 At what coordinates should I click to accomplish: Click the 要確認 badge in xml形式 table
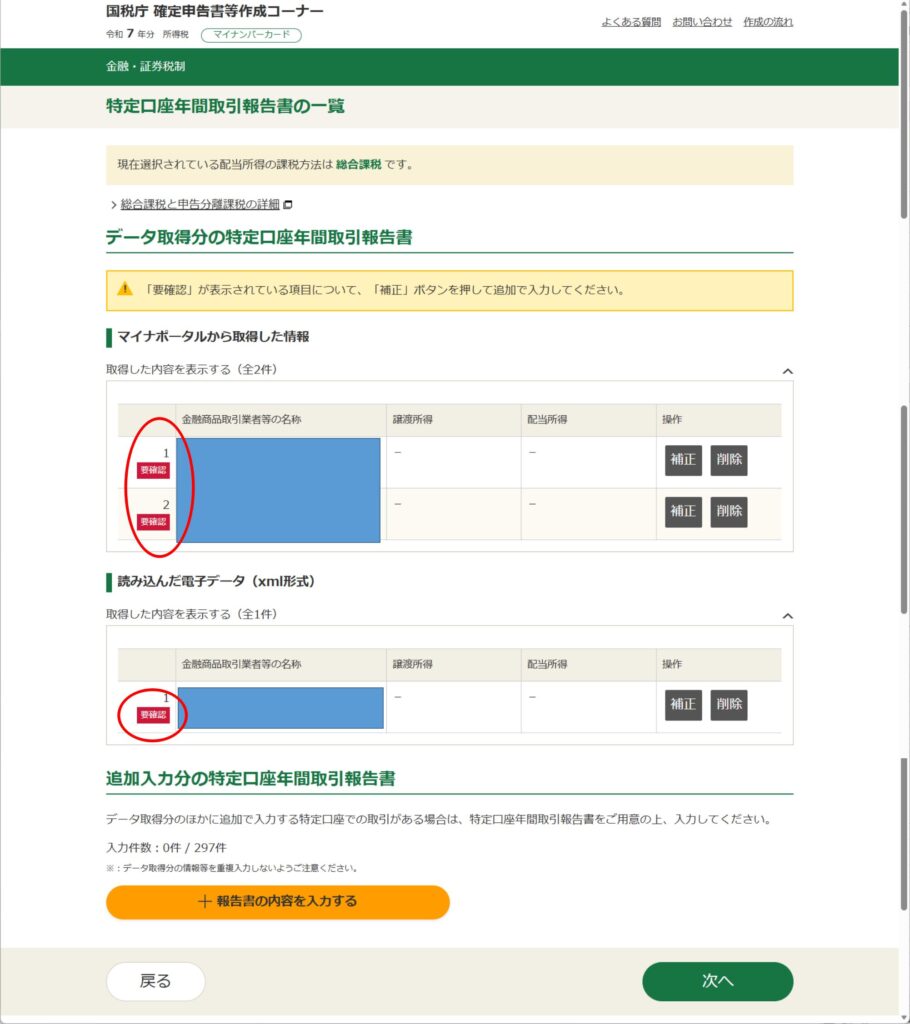[153, 715]
